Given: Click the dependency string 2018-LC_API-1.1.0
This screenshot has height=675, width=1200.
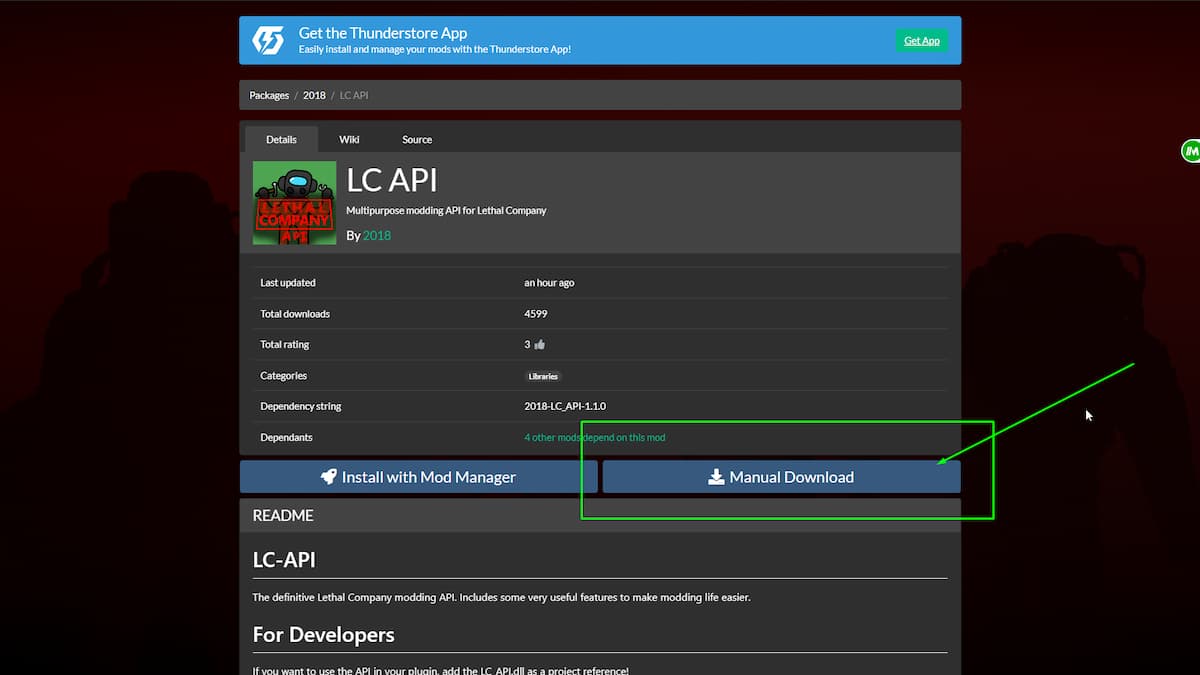Looking at the screenshot, I should click(565, 407).
